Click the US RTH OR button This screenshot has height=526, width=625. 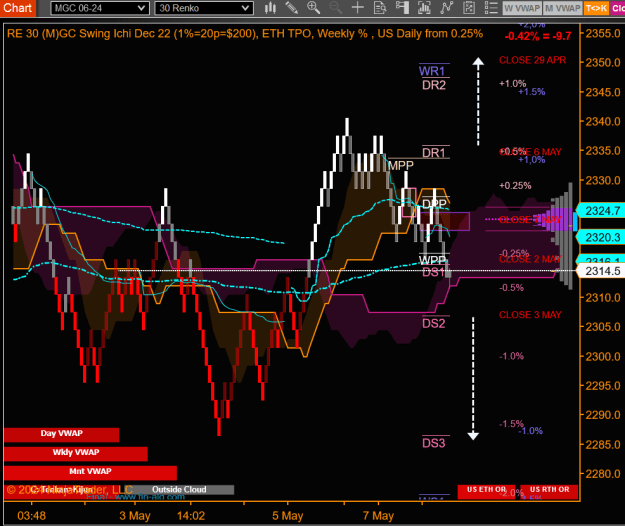(x=549, y=490)
